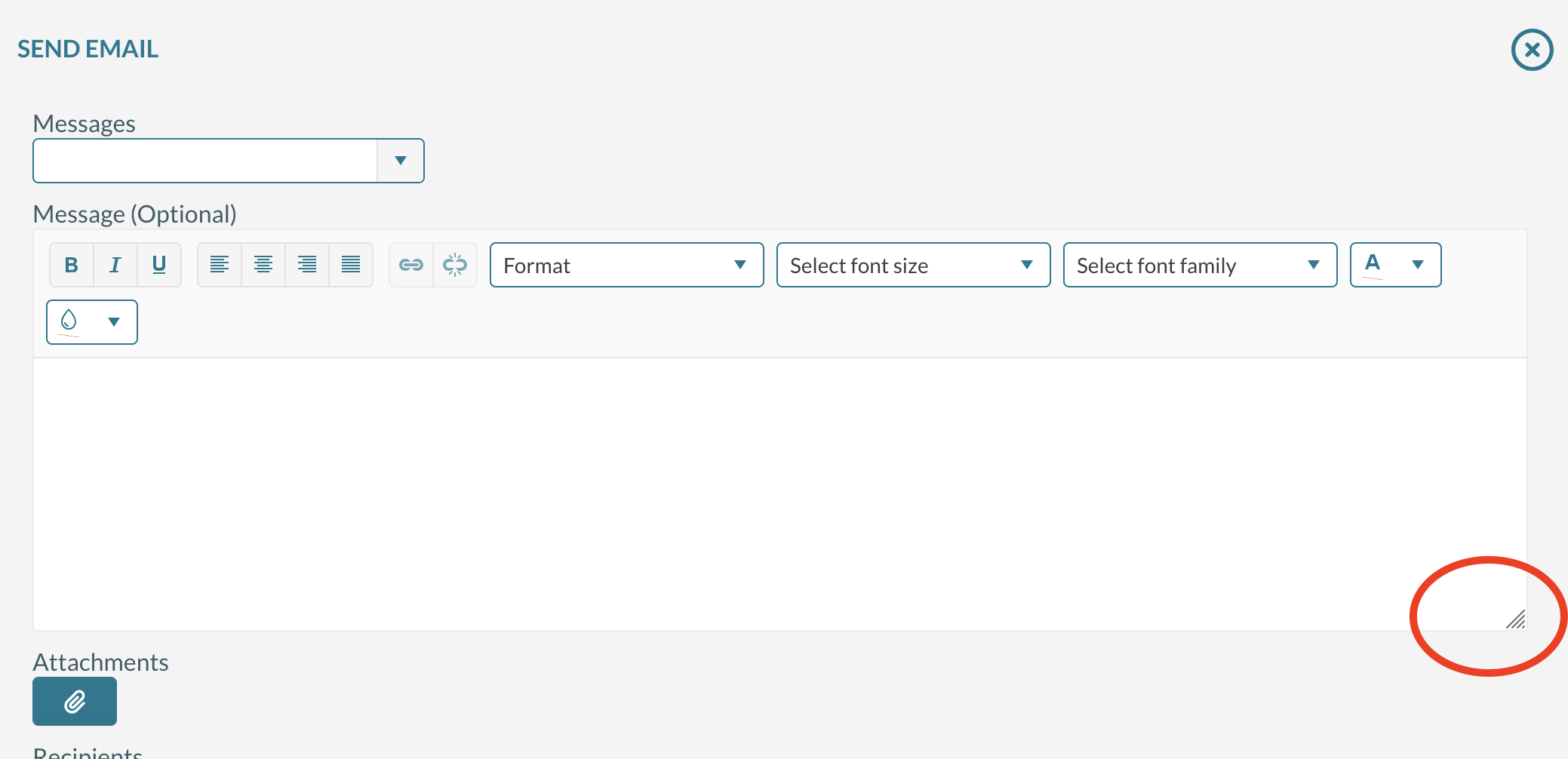Image resolution: width=1568 pixels, height=759 pixels.
Task: Click the paperclip Attachments button
Action: [75, 702]
